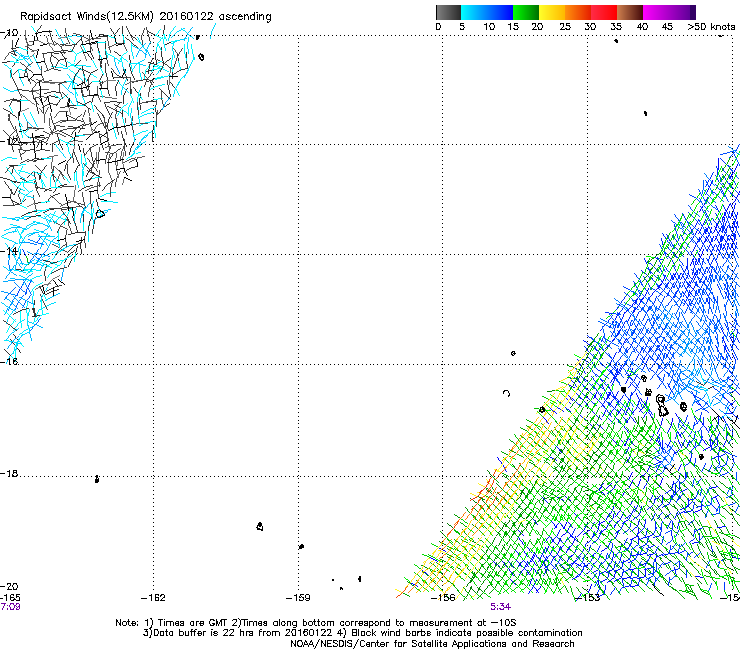Click the '10' colorbar label
Image resolution: width=740 pixels, height=650 pixels.
pos(489,27)
